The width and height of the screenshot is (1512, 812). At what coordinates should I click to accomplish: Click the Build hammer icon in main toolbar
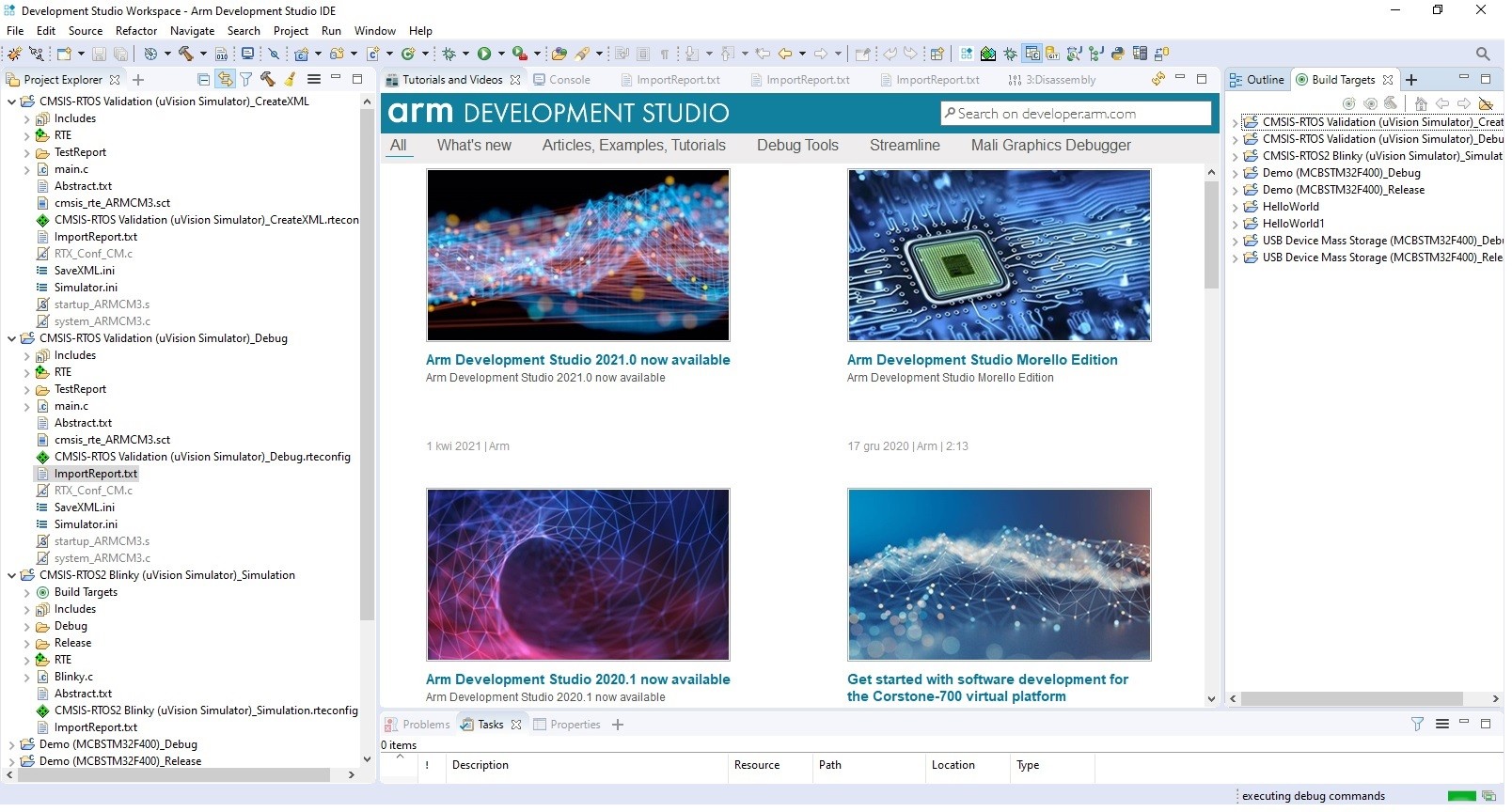[186, 54]
